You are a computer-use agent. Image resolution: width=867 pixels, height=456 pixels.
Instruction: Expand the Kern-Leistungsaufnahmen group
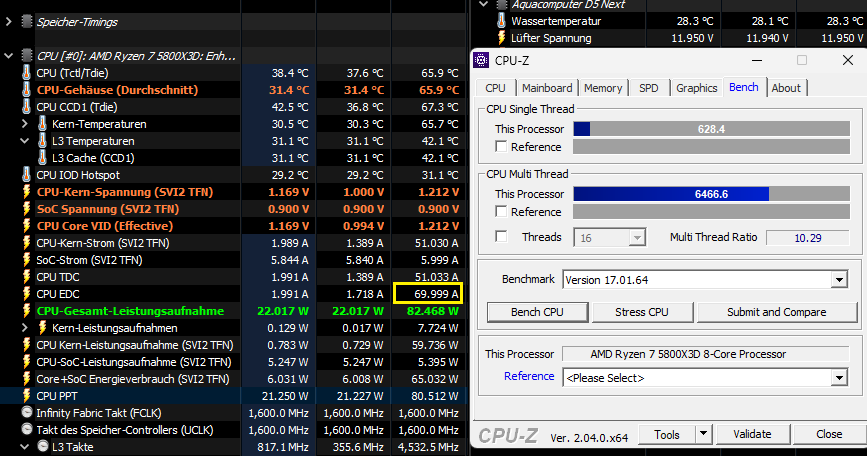point(24,328)
